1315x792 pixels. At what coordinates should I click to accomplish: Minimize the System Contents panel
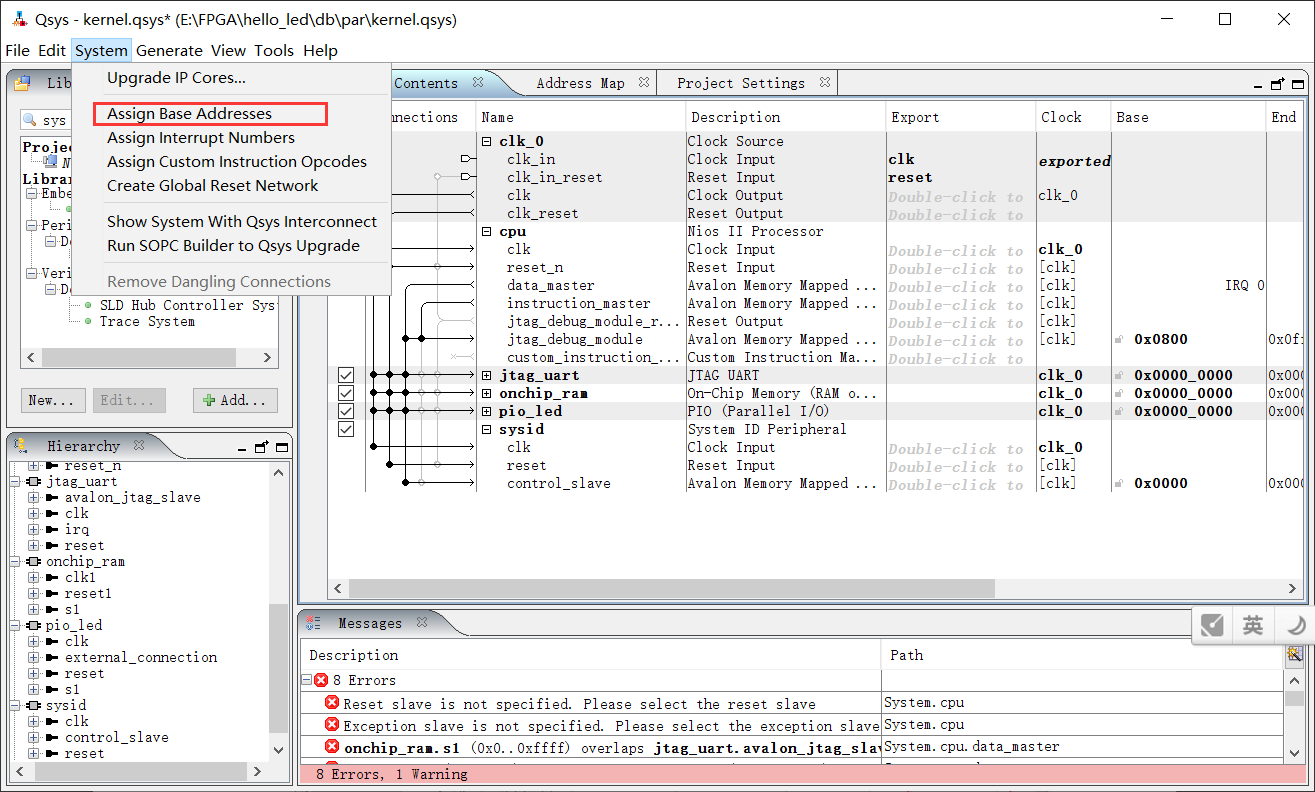click(1260, 85)
